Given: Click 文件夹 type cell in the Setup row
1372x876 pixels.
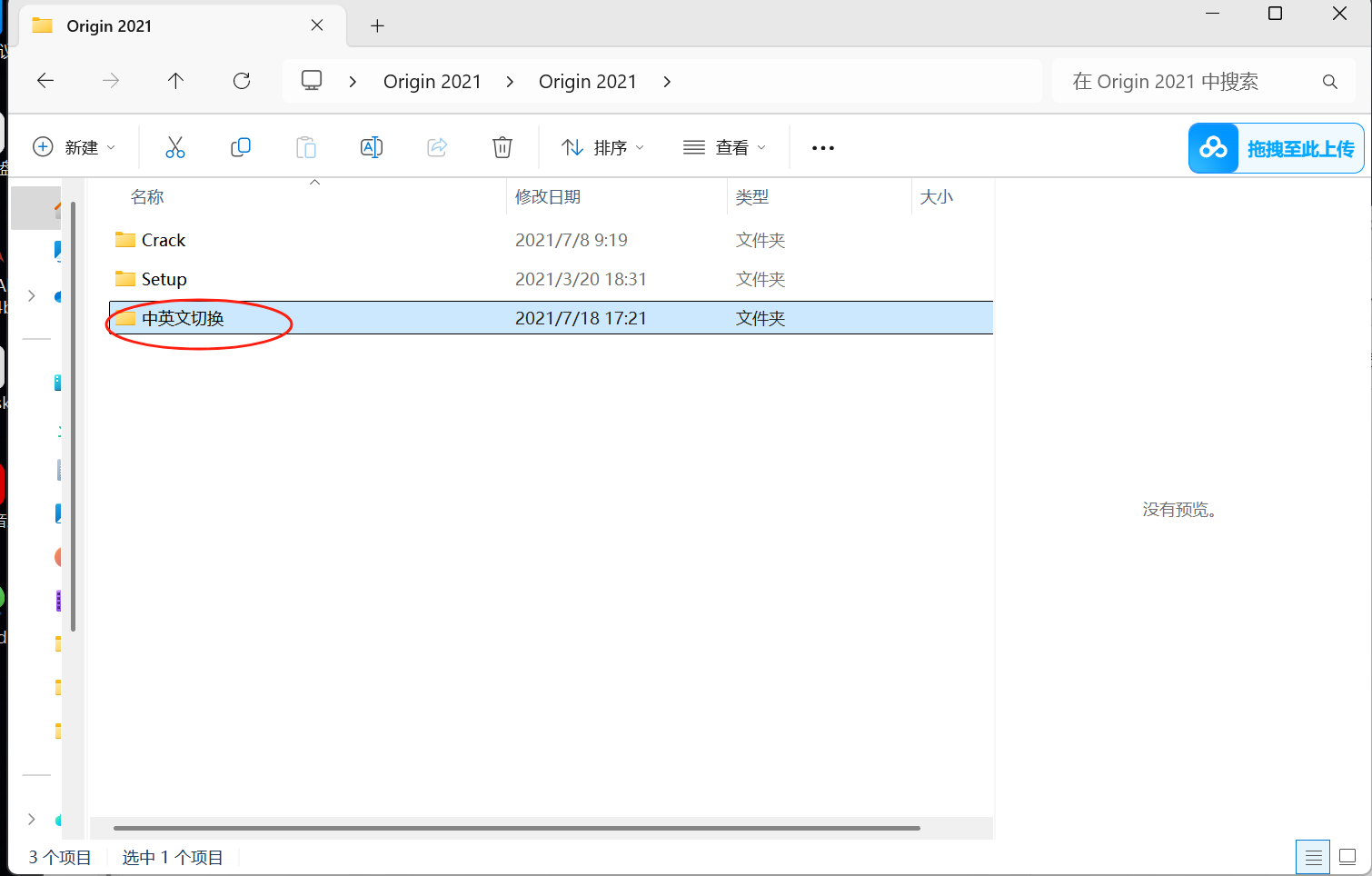Looking at the screenshot, I should point(761,279).
